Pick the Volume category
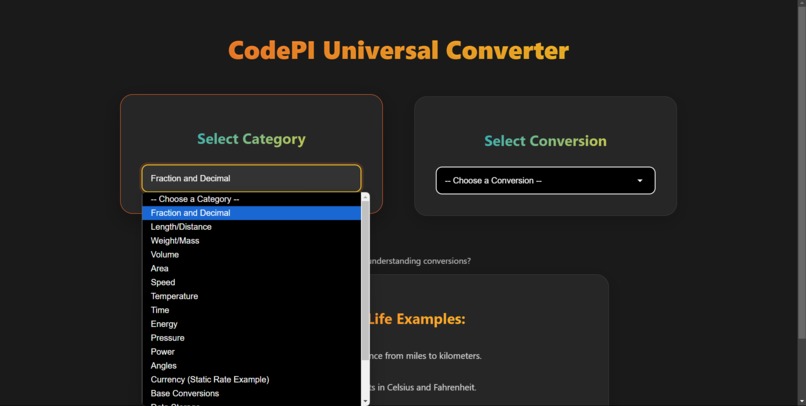This screenshot has width=806, height=406. (251, 254)
